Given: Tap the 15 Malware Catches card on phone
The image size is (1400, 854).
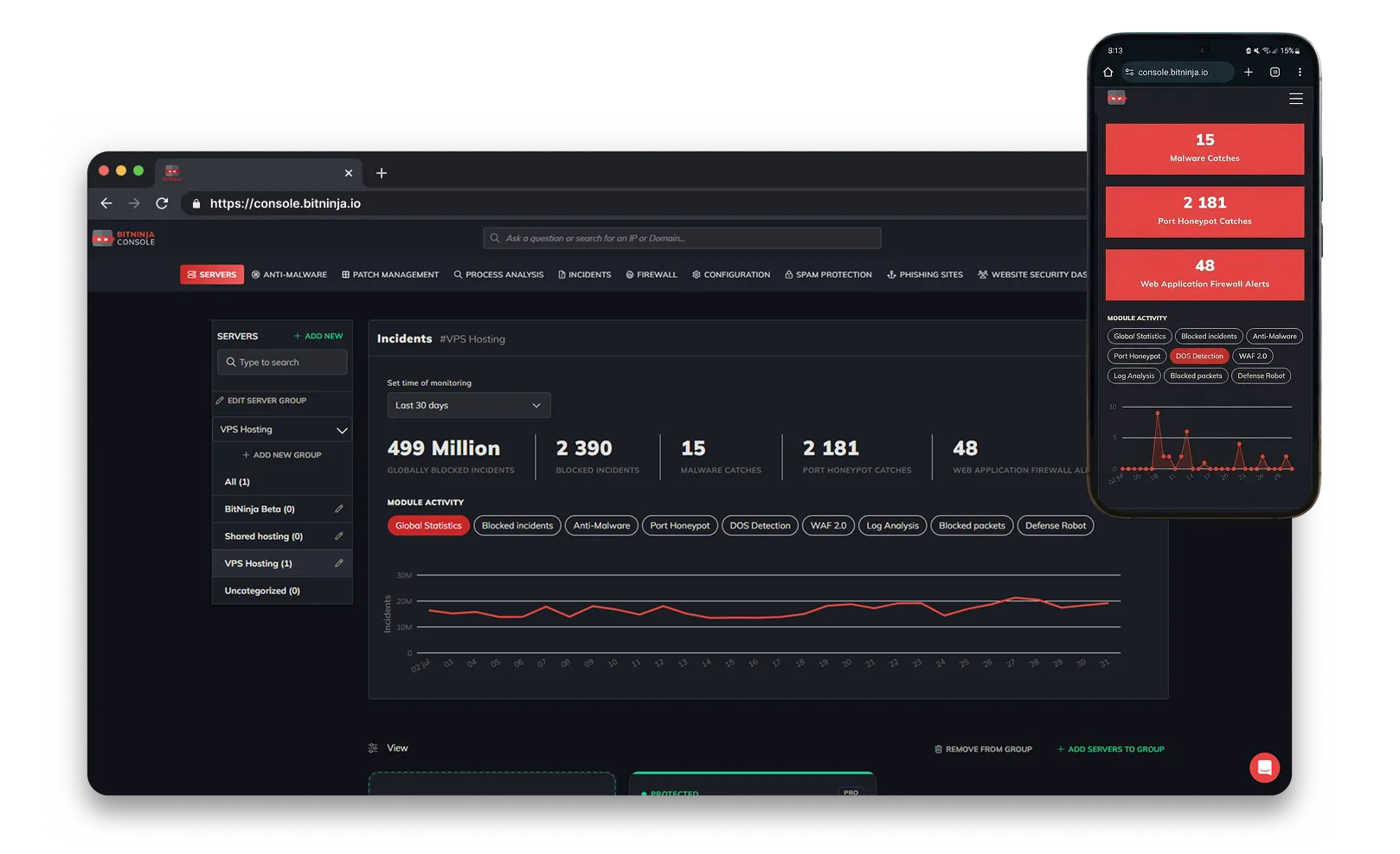Looking at the screenshot, I should (x=1204, y=149).
